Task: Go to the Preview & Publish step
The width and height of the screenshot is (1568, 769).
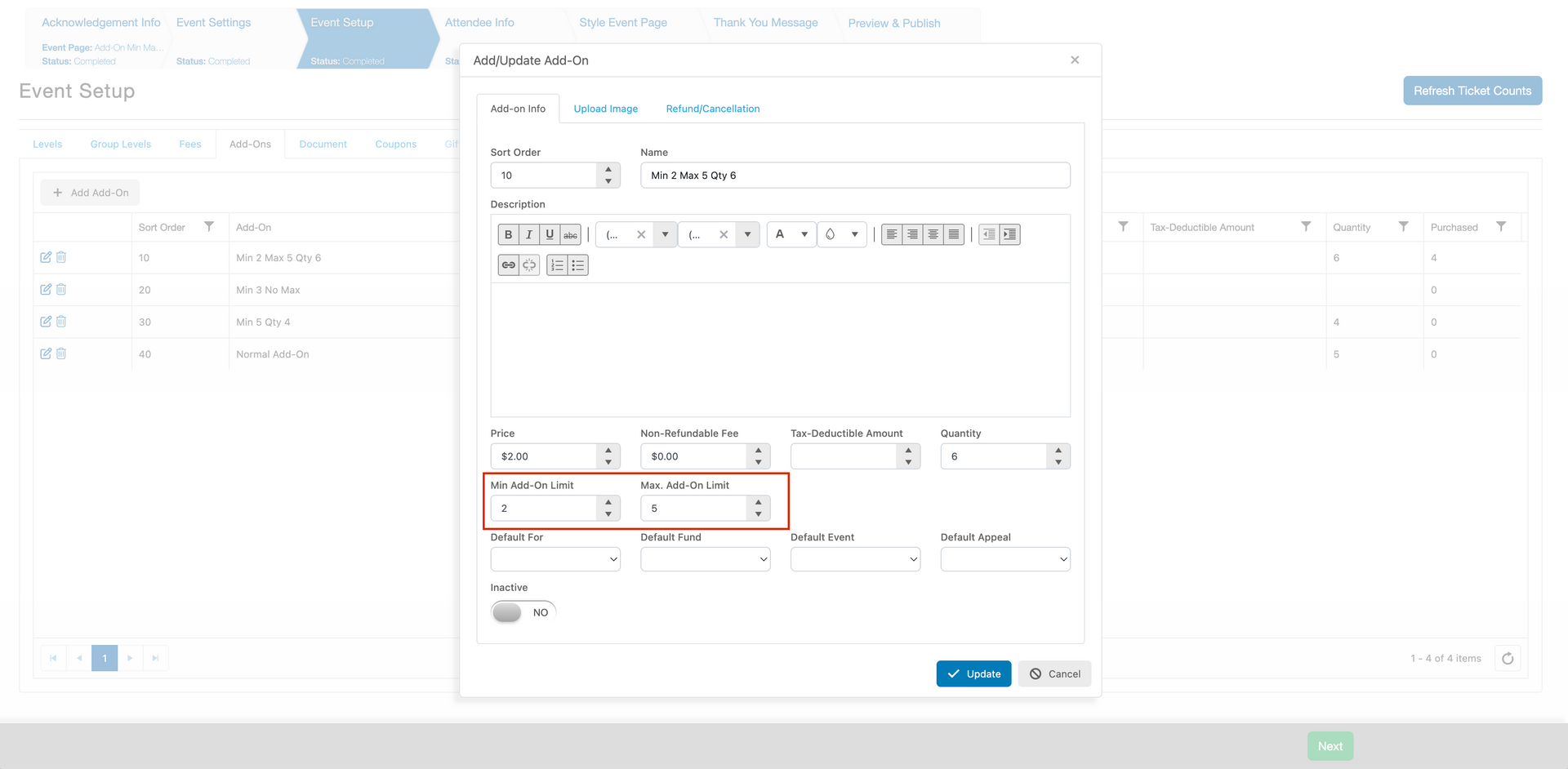Action: pyautogui.click(x=894, y=24)
